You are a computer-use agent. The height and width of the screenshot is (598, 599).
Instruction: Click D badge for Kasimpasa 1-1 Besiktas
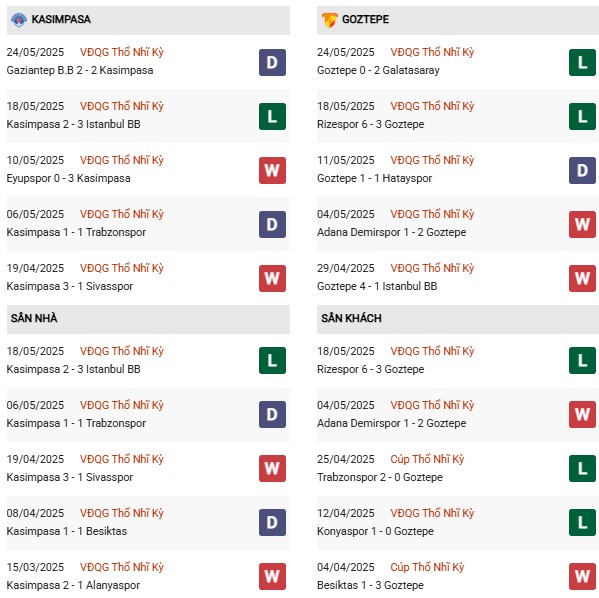click(x=272, y=522)
